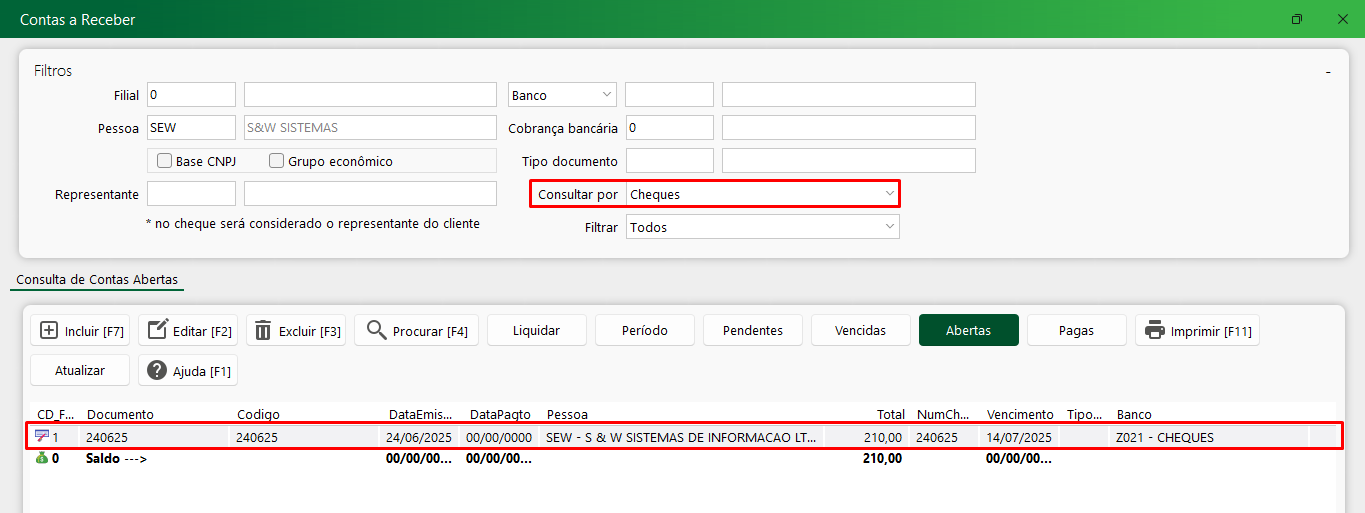Click the Procurar [F4] magnifier icon

pyautogui.click(x=376, y=330)
